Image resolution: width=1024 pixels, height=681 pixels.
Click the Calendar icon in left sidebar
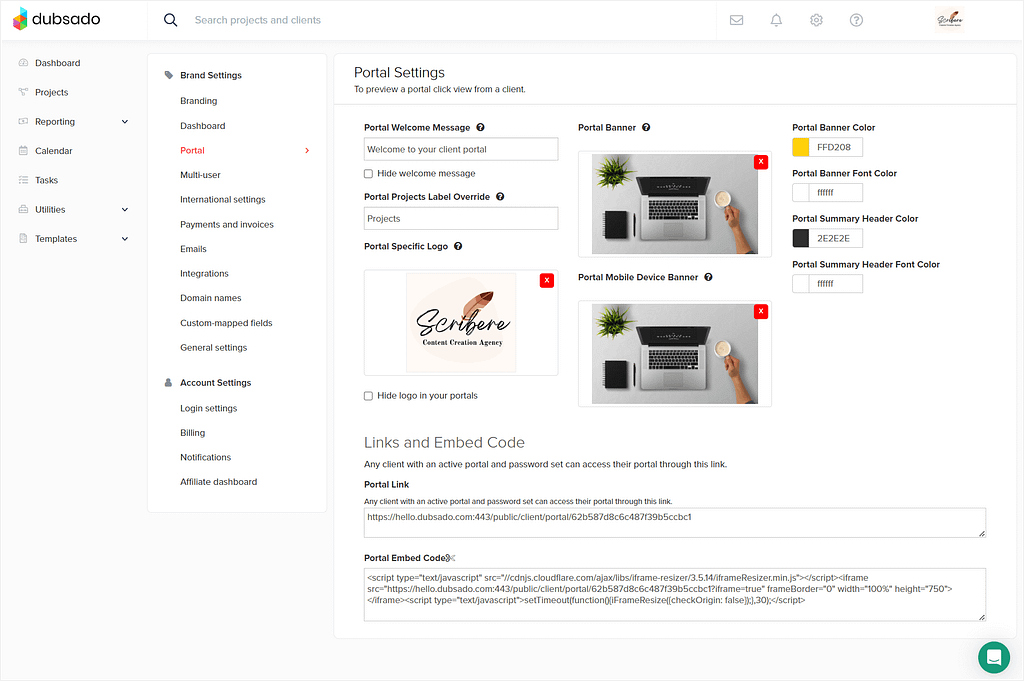(x=24, y=151)
